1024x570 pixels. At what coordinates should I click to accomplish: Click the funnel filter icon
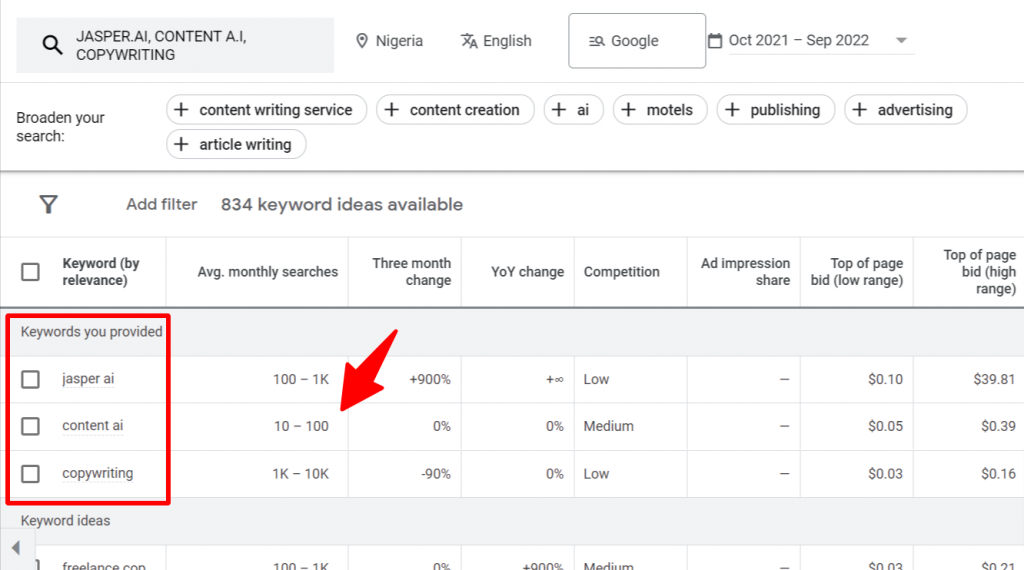48,204
